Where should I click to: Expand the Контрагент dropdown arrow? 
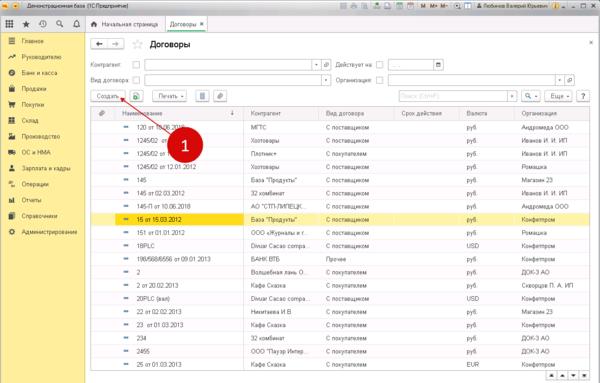click(316, 65)
